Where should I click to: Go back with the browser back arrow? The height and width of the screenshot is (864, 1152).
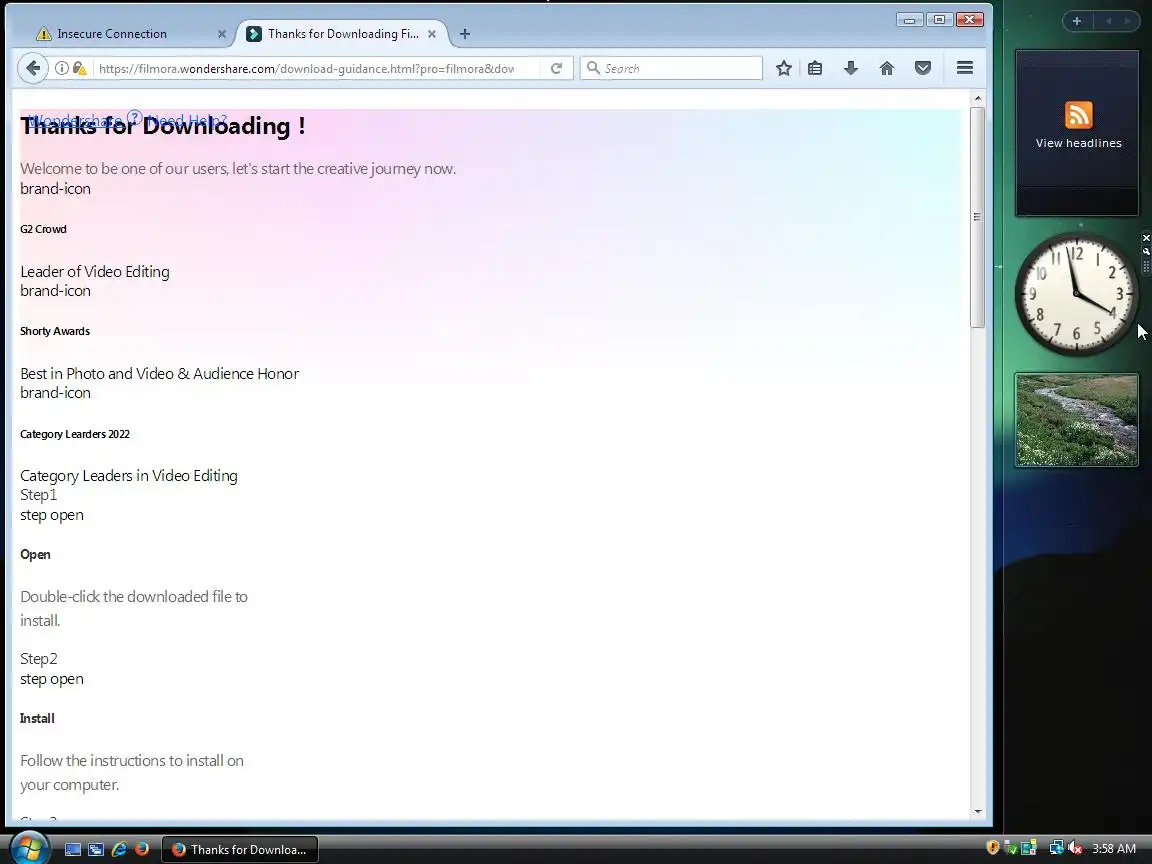(x=32, y=68)
